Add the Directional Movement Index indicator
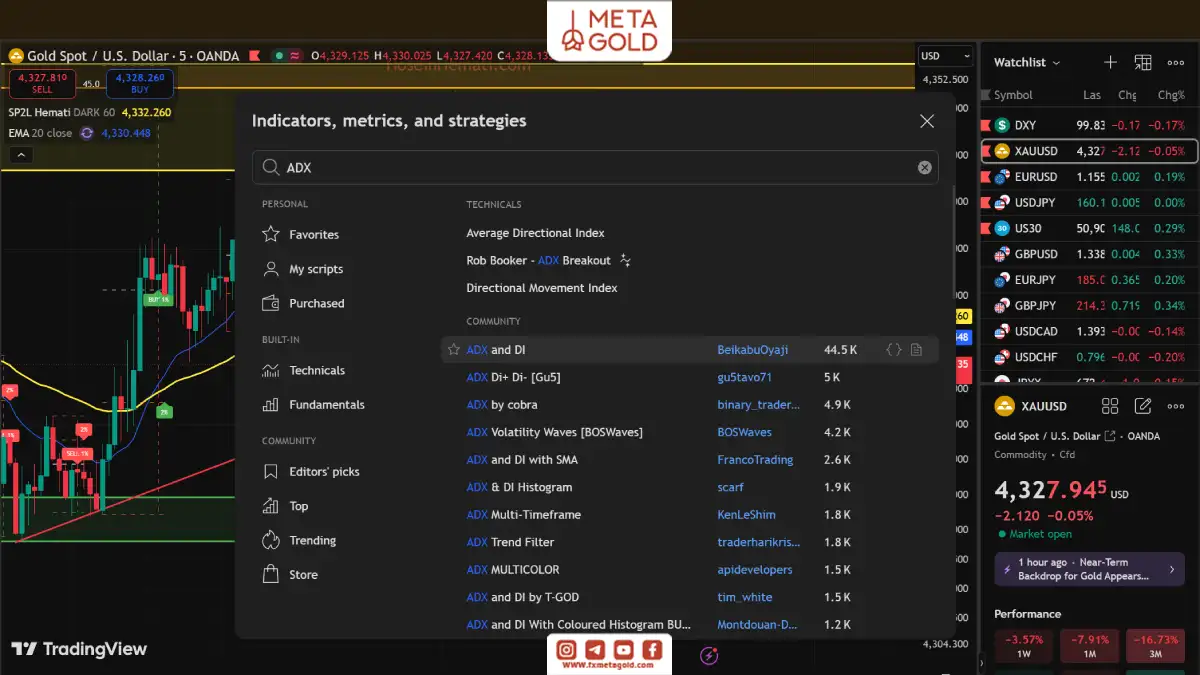Screen dimensions: 1200x675 [x=542, y=288]
